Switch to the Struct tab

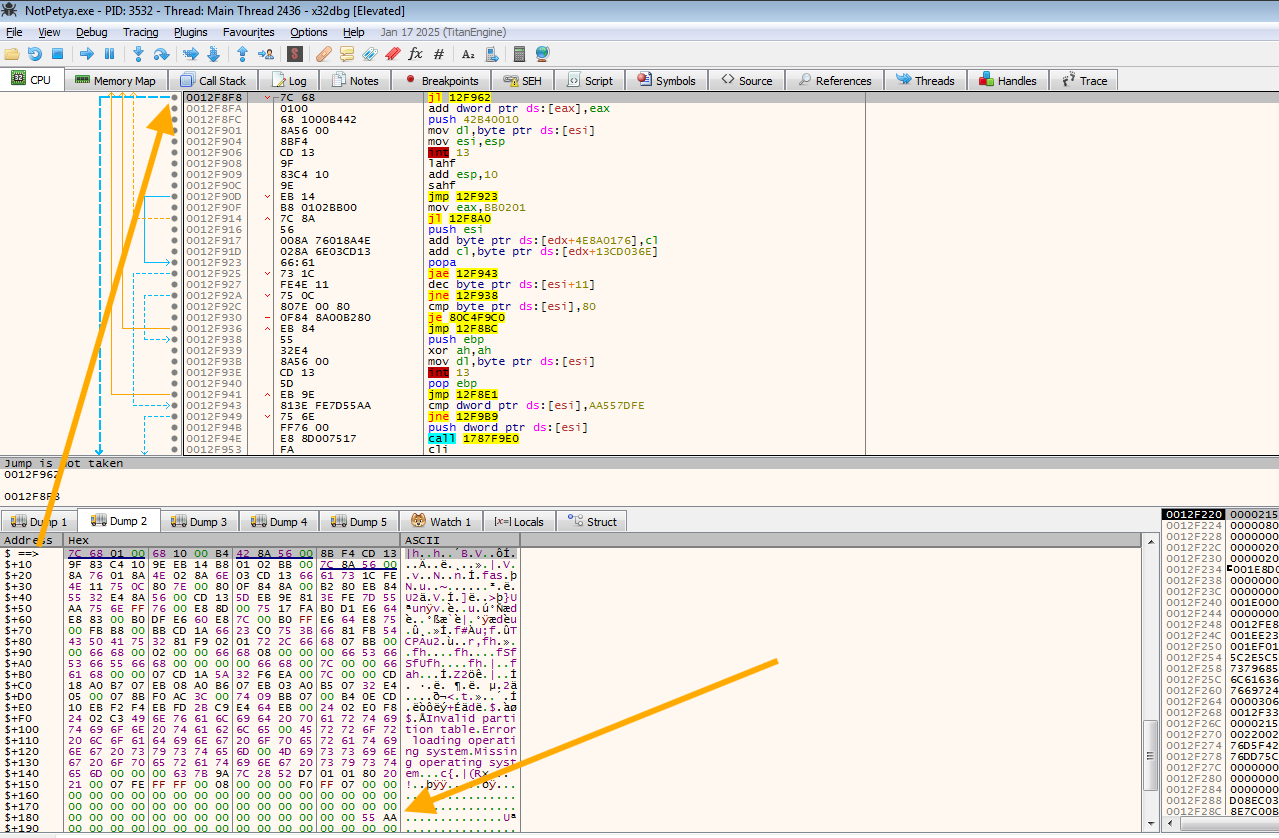point(592,521)
